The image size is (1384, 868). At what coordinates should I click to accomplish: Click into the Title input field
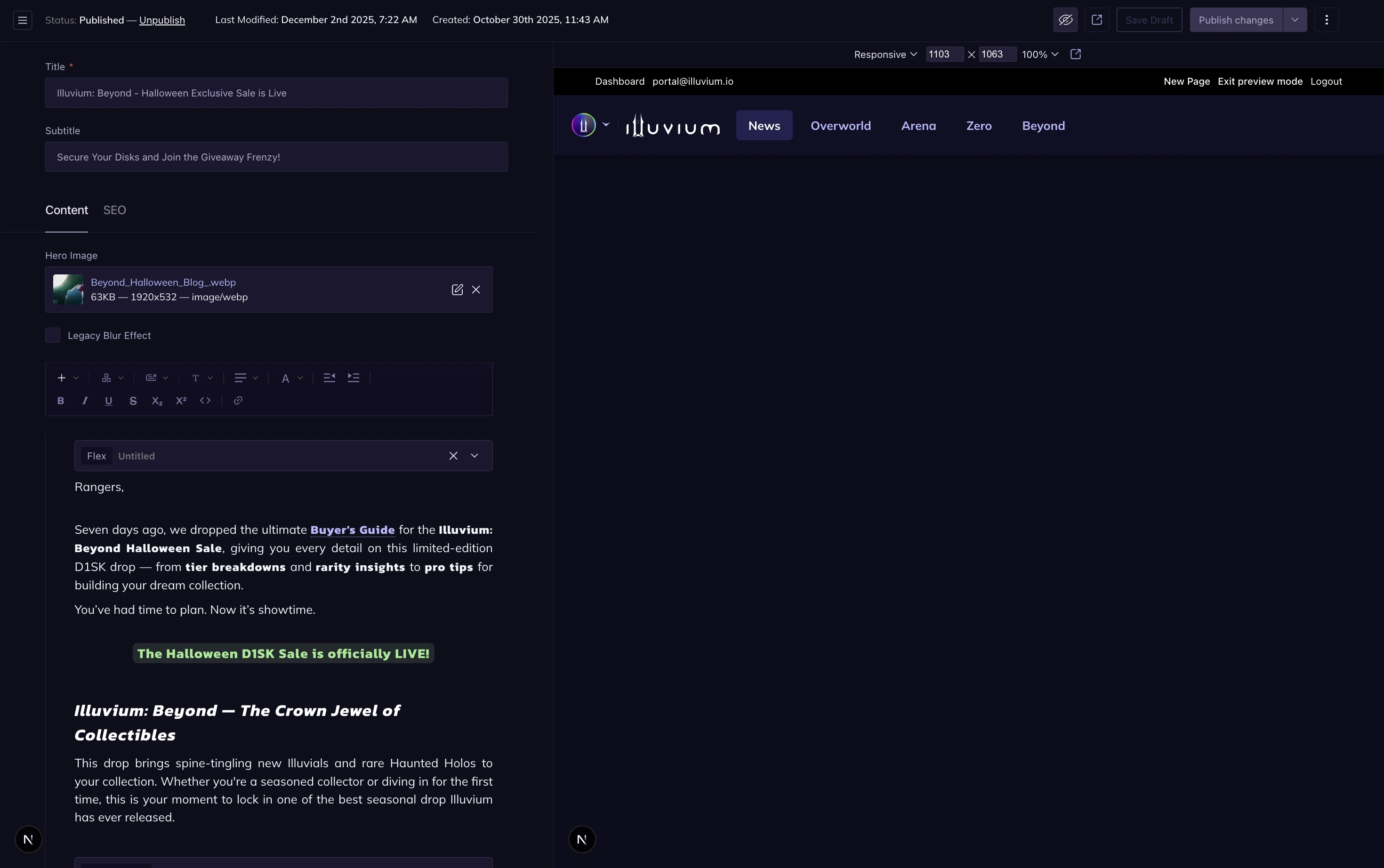276,93
